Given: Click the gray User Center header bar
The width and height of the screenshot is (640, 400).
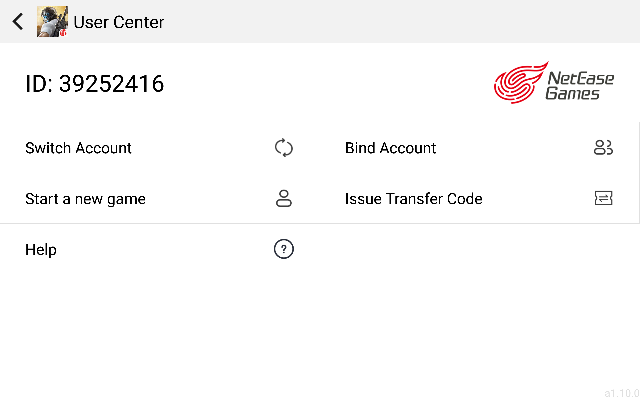Looking at the screenshot, I should coord(320,21).
